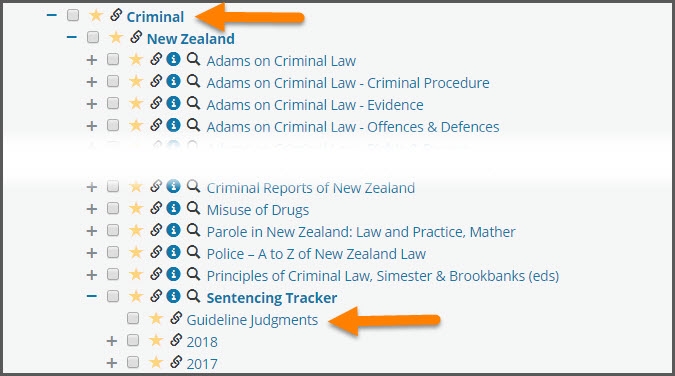Viewport: 675px width, 376px height.
Task: Click search icon for Adams on Criminal Law - Evidence
Action: tap(193, 103)
